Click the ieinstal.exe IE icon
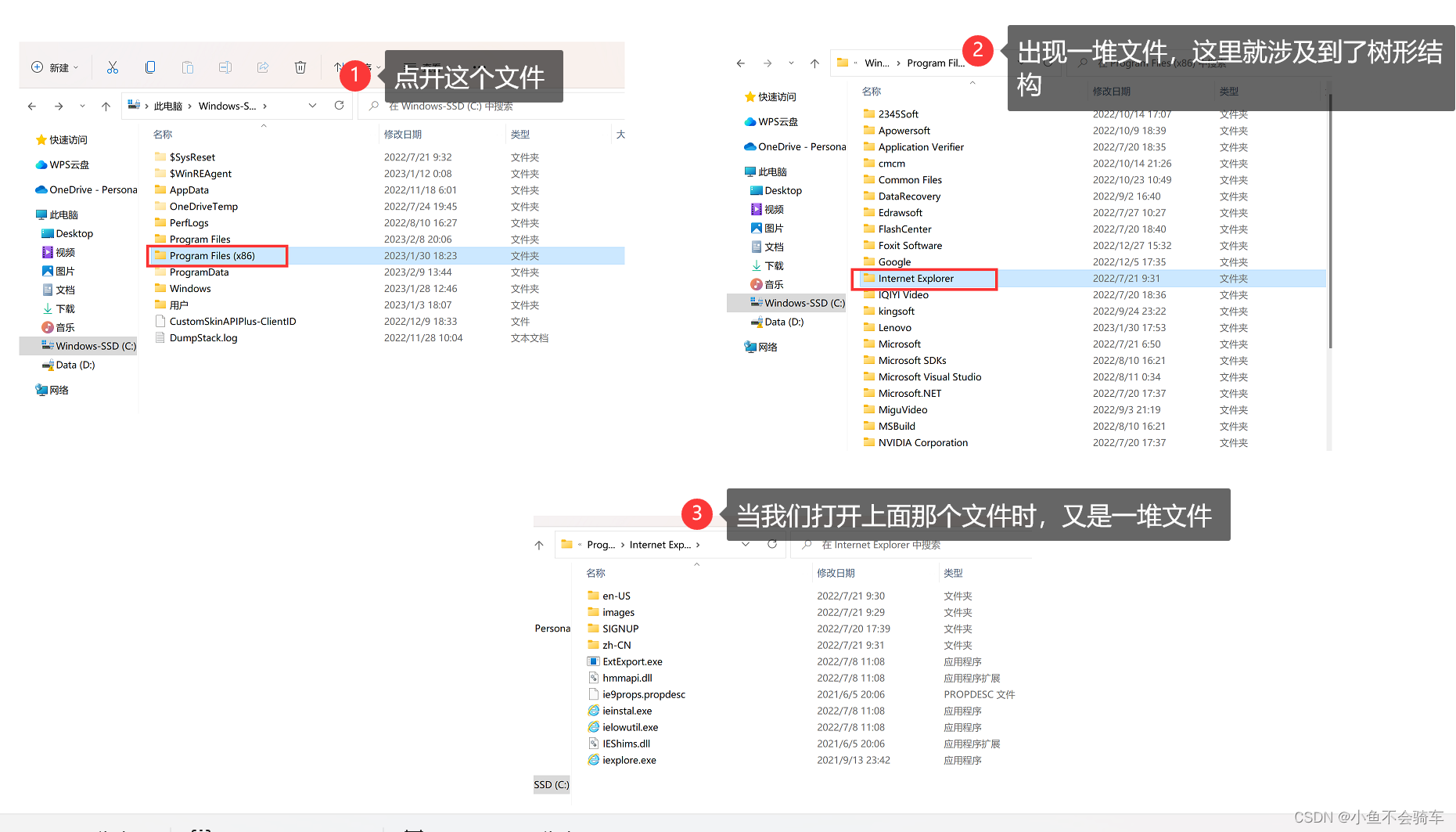Viewport: 1456px width, 832px height. [593, 711]
